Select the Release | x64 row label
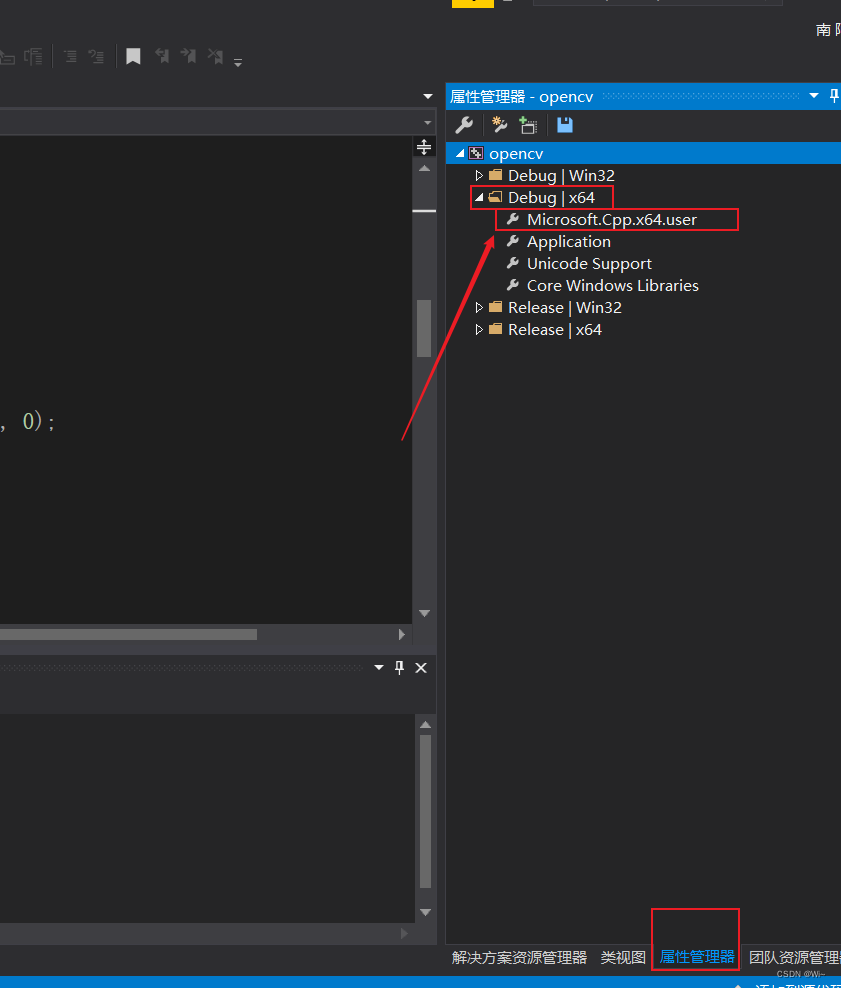 click(x=554, y=330)
